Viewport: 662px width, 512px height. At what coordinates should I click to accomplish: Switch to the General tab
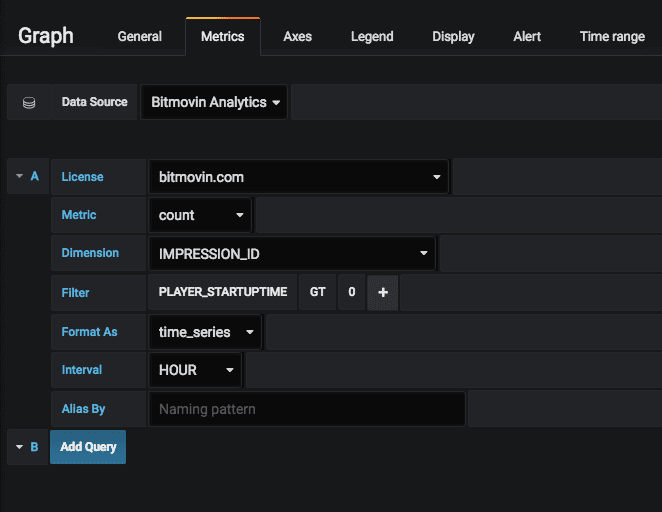139,37
